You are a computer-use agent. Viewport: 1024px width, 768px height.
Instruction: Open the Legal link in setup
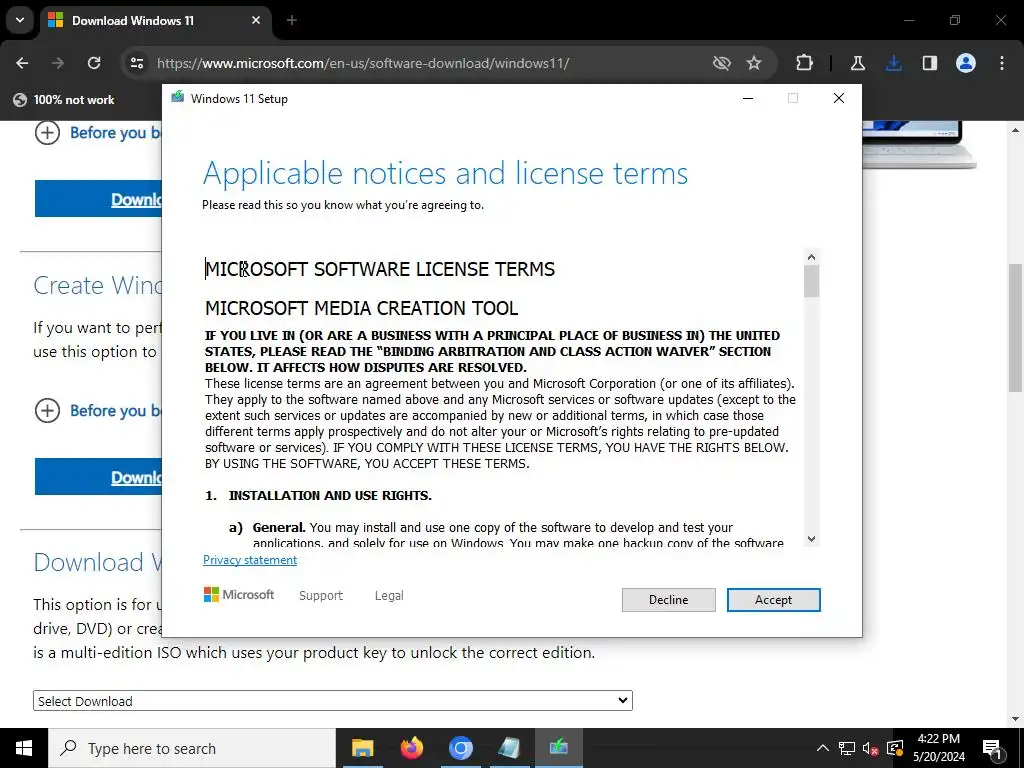(389, 596)
